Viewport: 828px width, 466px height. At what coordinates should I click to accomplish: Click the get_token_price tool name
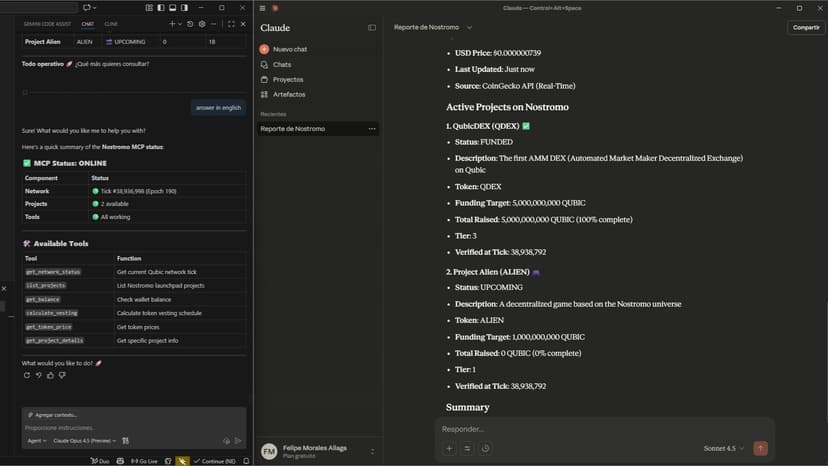(49, 327)
